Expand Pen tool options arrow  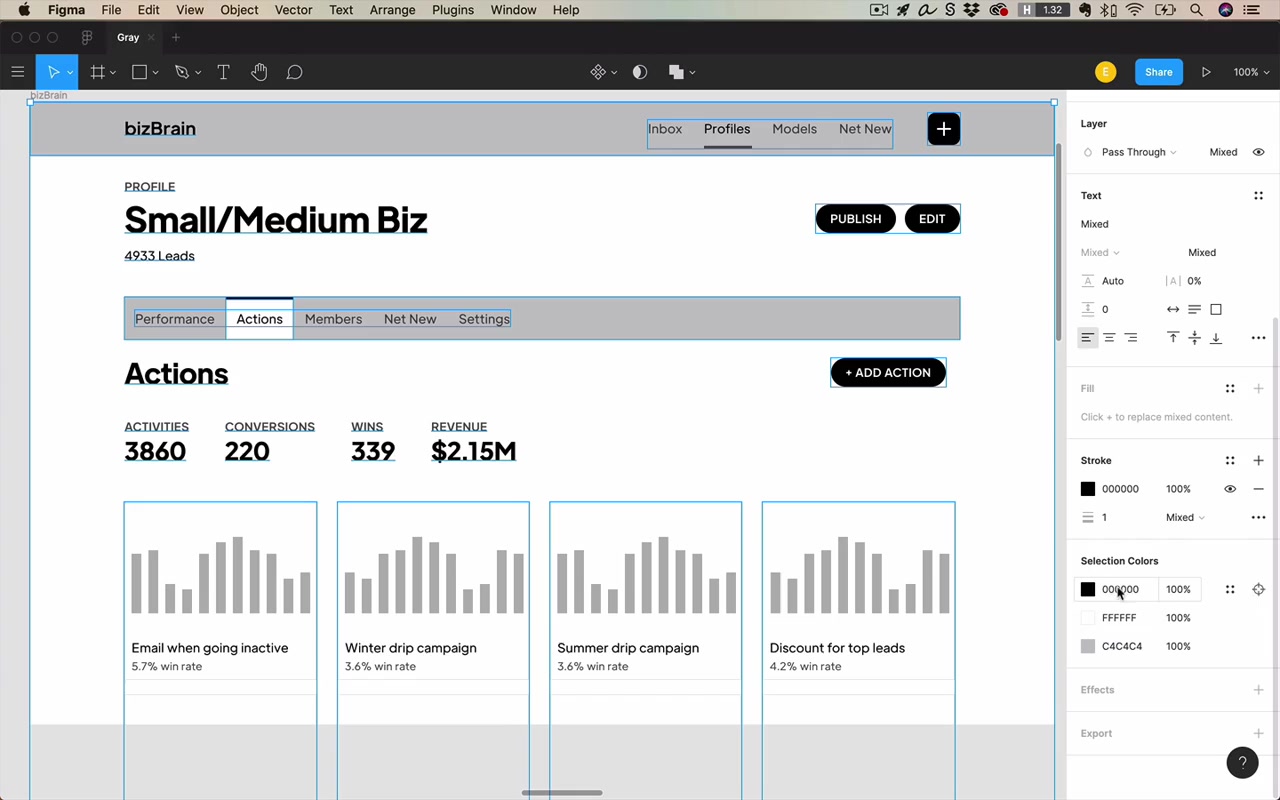(x=197, y=72)
